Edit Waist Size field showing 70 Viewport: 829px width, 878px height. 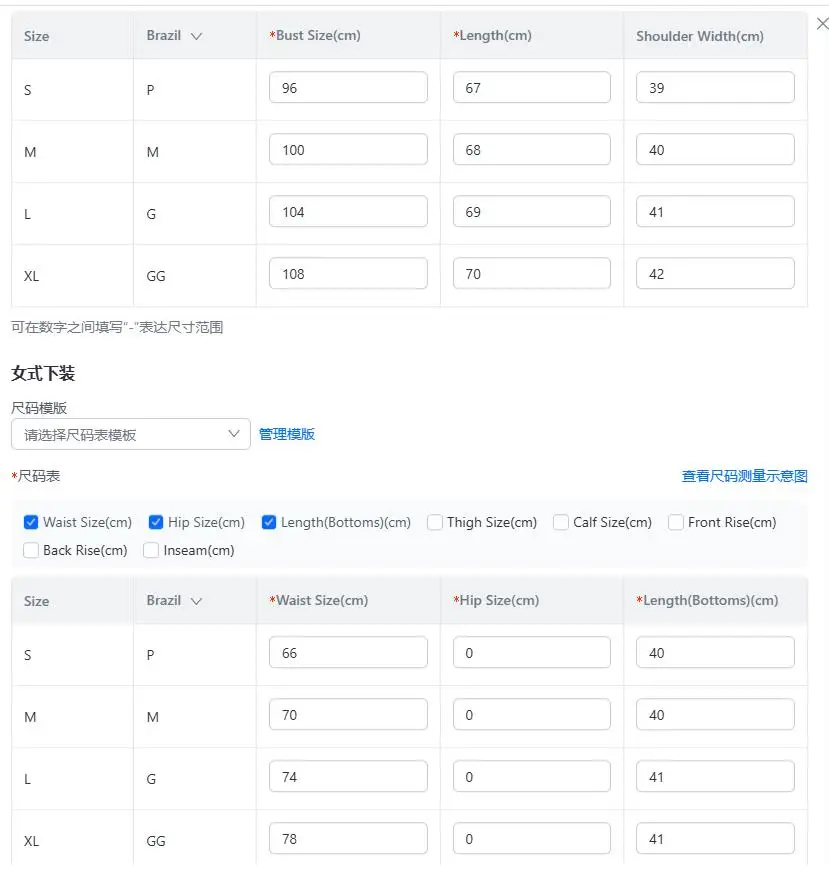point(348,714)
